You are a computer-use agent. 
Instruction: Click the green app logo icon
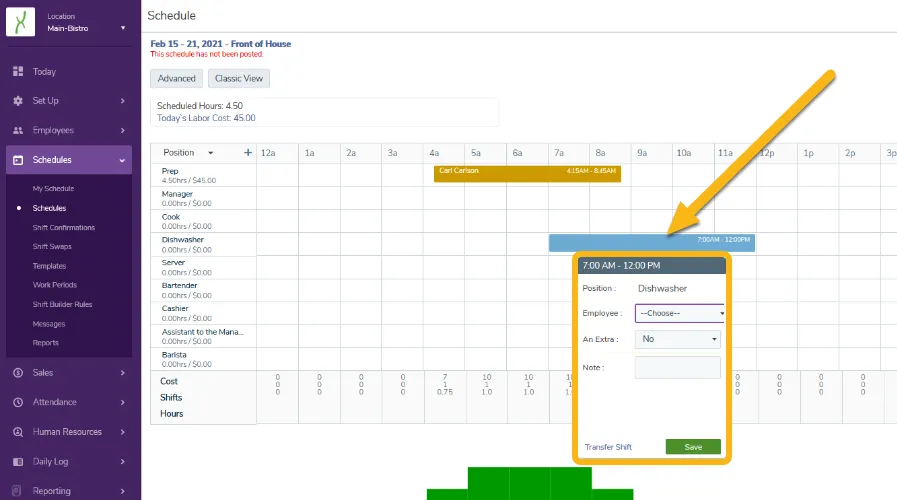pos(21,22)
